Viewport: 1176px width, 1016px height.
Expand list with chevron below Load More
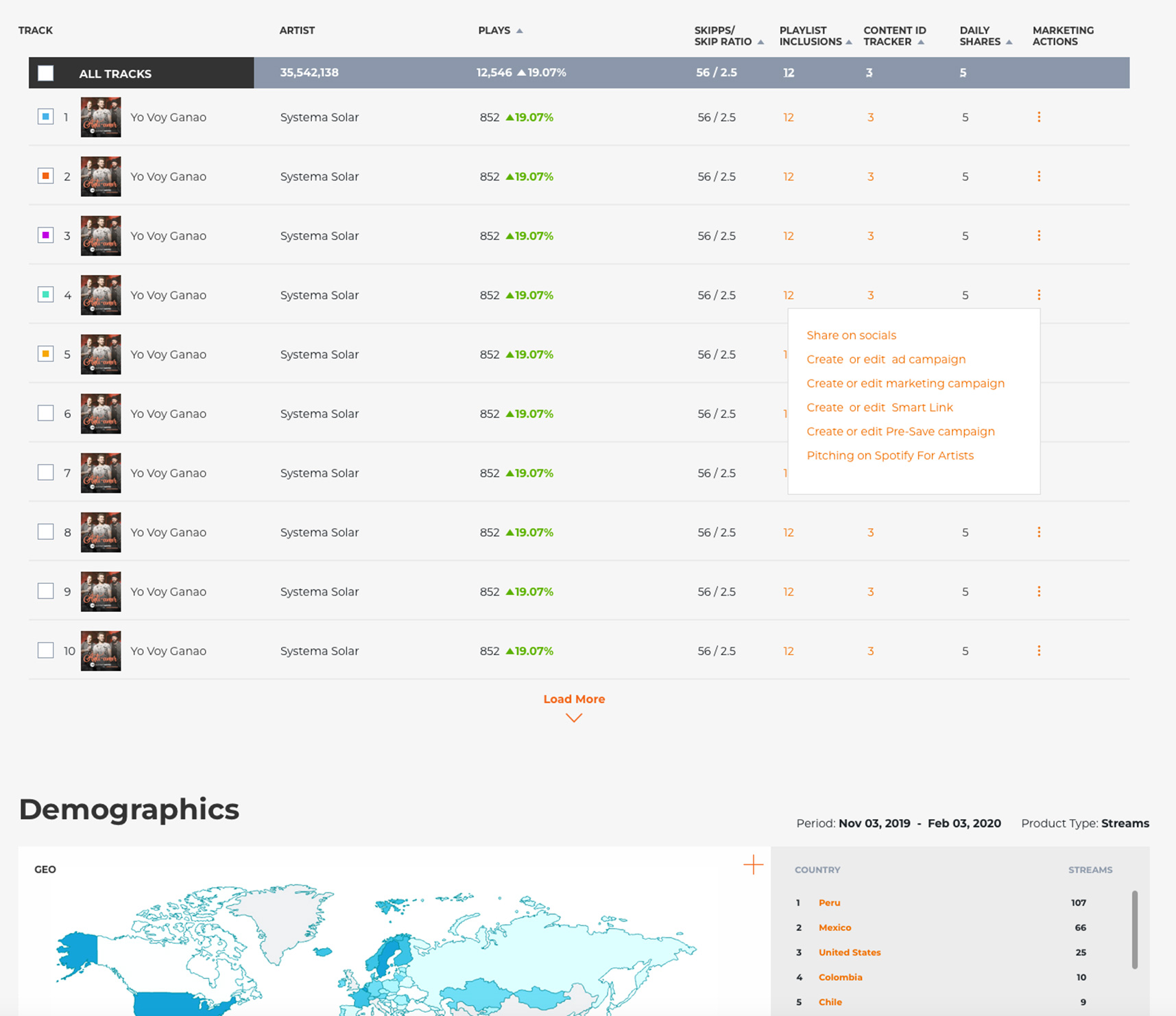pos(574,718)
